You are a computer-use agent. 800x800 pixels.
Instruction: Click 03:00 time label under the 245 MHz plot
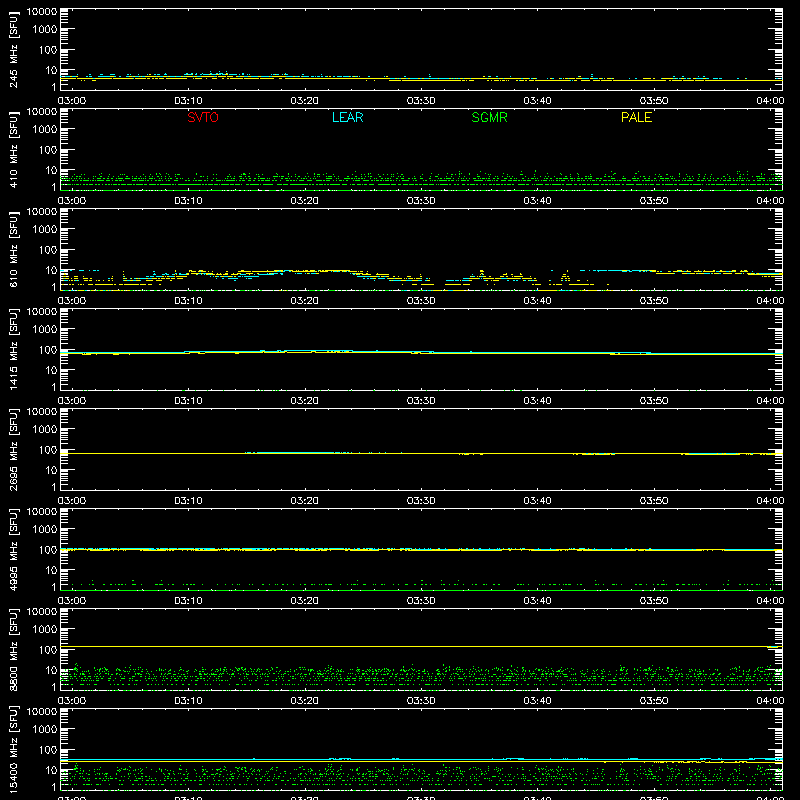click(72, 101)
